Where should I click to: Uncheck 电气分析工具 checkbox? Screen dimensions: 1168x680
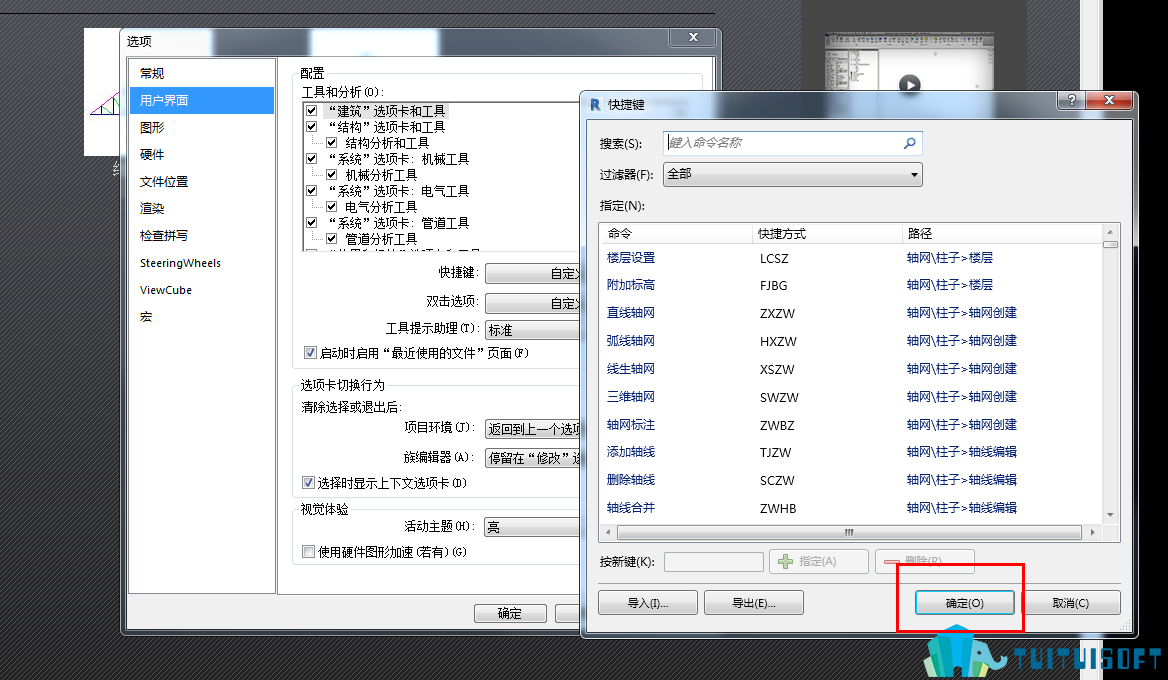(331, 207)
